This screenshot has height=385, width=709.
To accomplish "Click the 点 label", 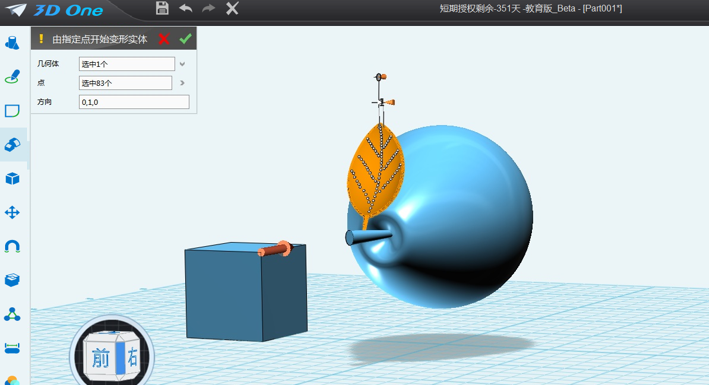I will tap(41, 83).
